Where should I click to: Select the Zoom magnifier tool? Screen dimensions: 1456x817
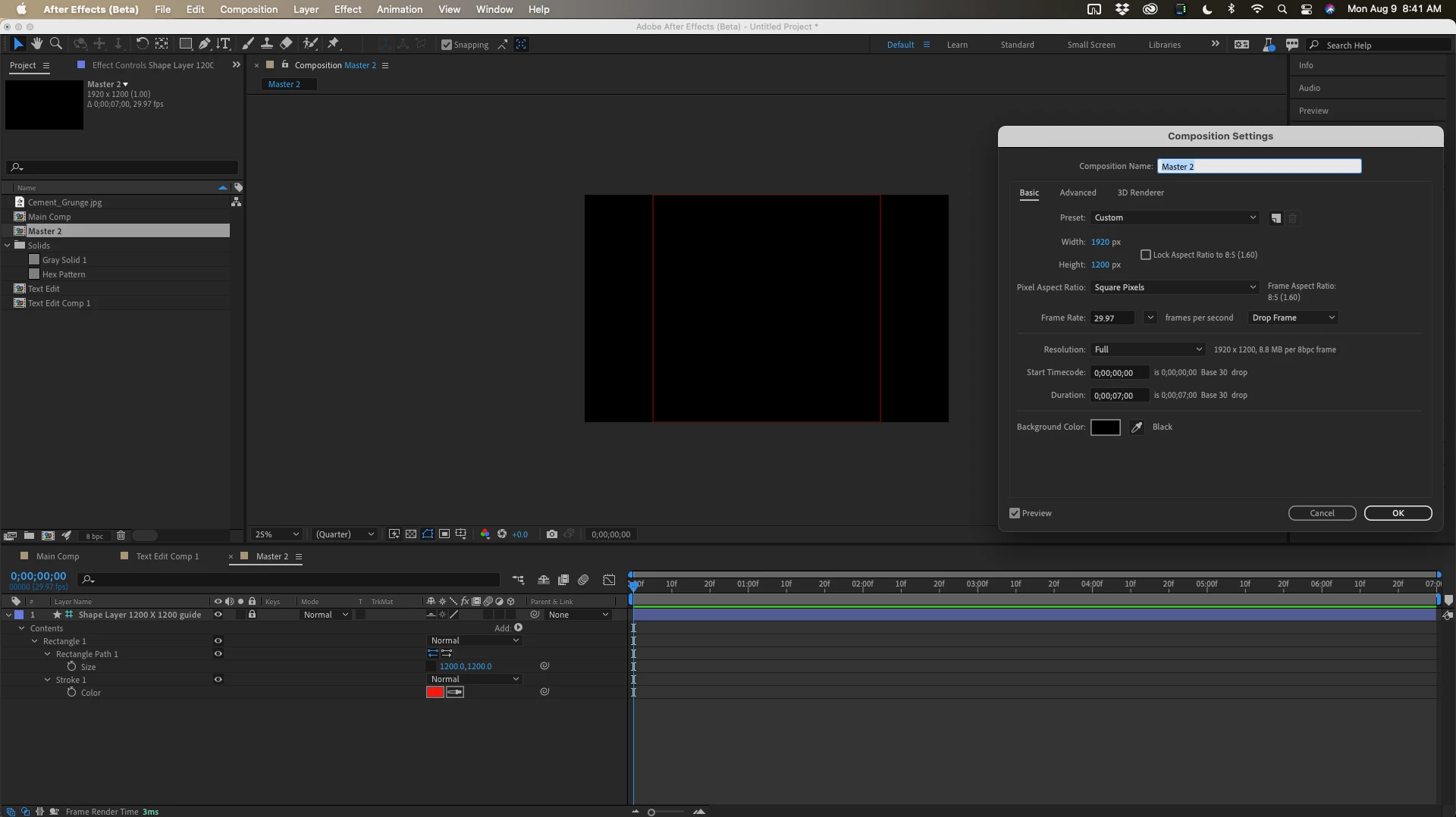pyautogui.click(x=55, y=44)
